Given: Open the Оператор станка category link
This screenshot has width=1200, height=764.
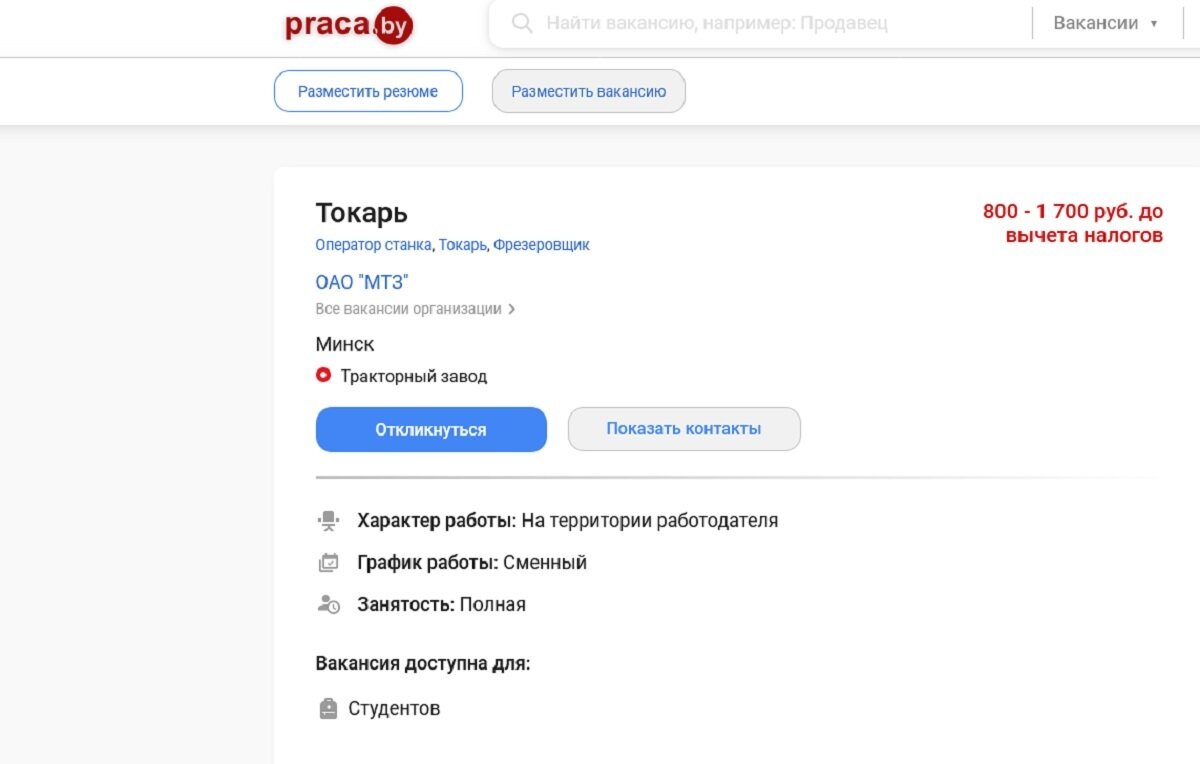Looking at the screenshot, I should click(x=372, y=244).
